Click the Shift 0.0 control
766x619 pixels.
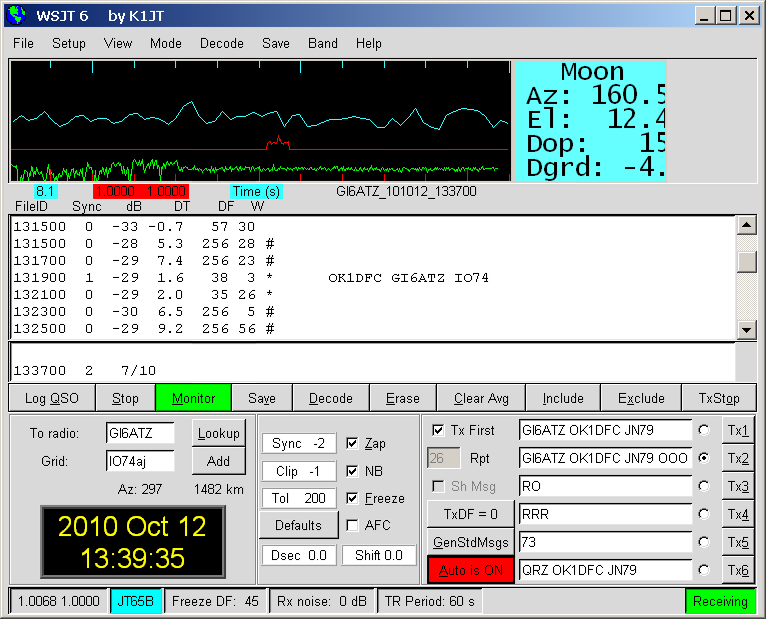pyautogui.click(x=379, y=555)
